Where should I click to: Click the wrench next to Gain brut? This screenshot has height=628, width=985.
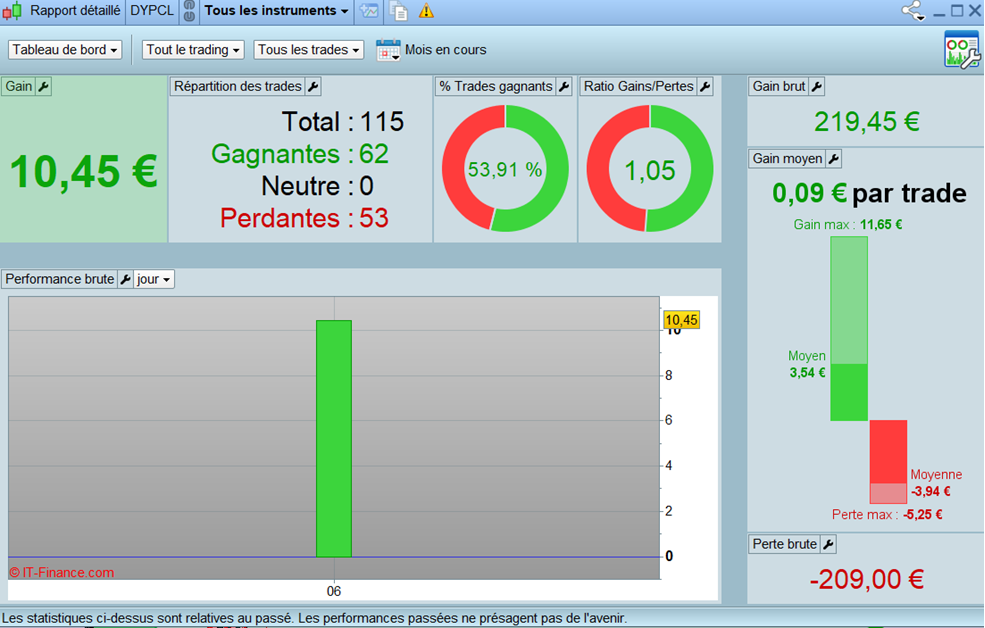click(817, 87)
